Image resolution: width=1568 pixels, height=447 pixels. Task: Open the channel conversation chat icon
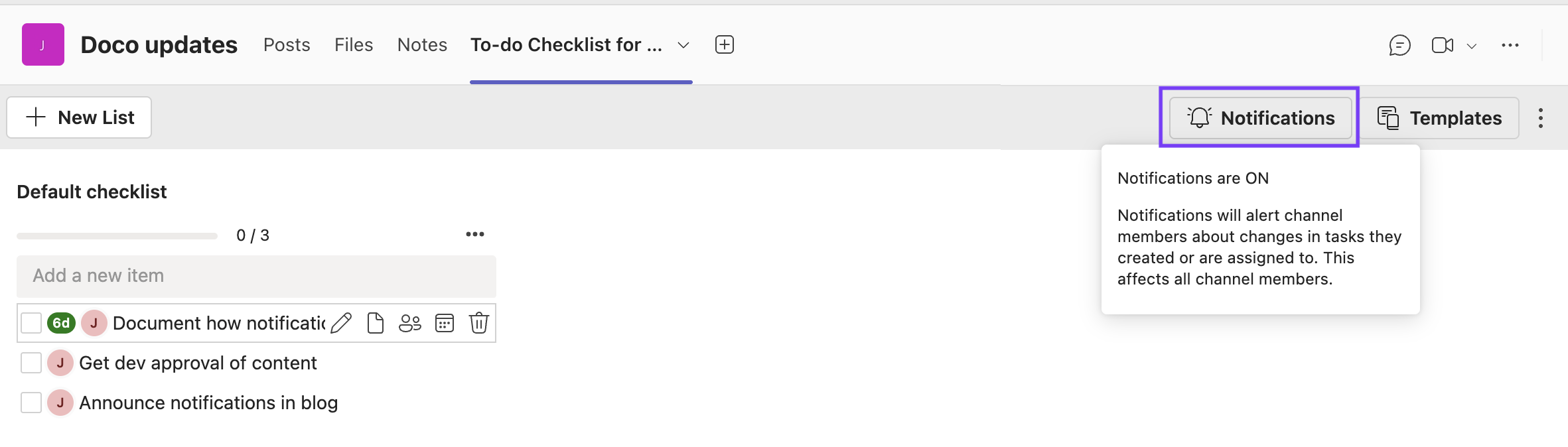(1400, 44)
